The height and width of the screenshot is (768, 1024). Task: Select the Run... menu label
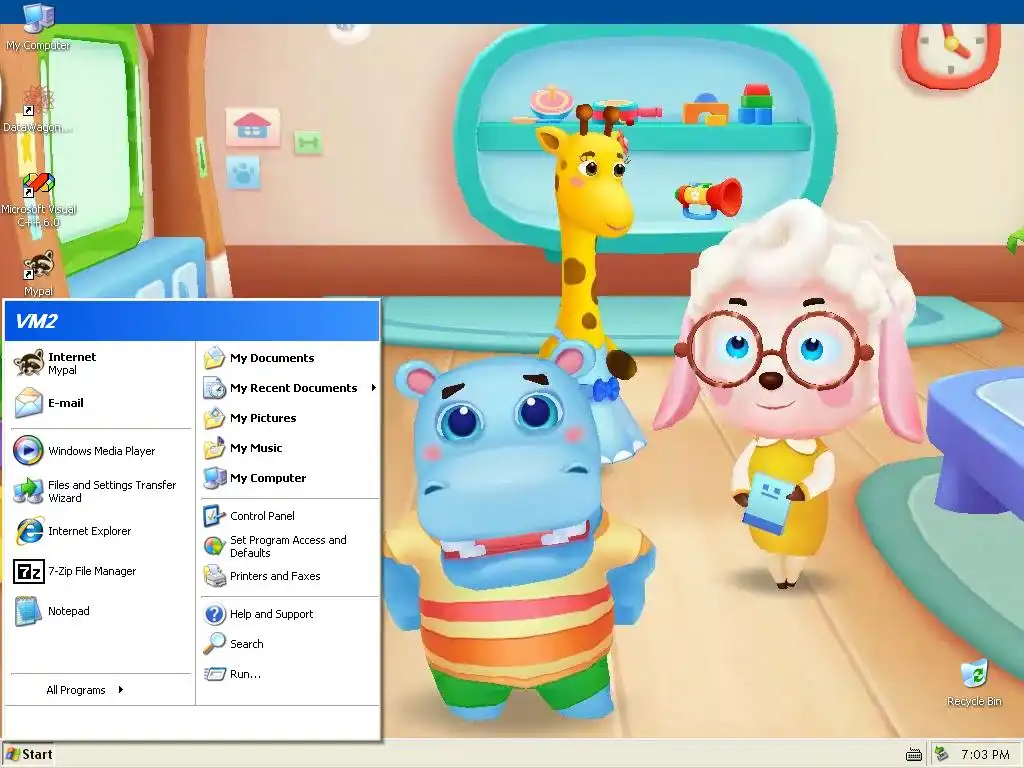245,674
